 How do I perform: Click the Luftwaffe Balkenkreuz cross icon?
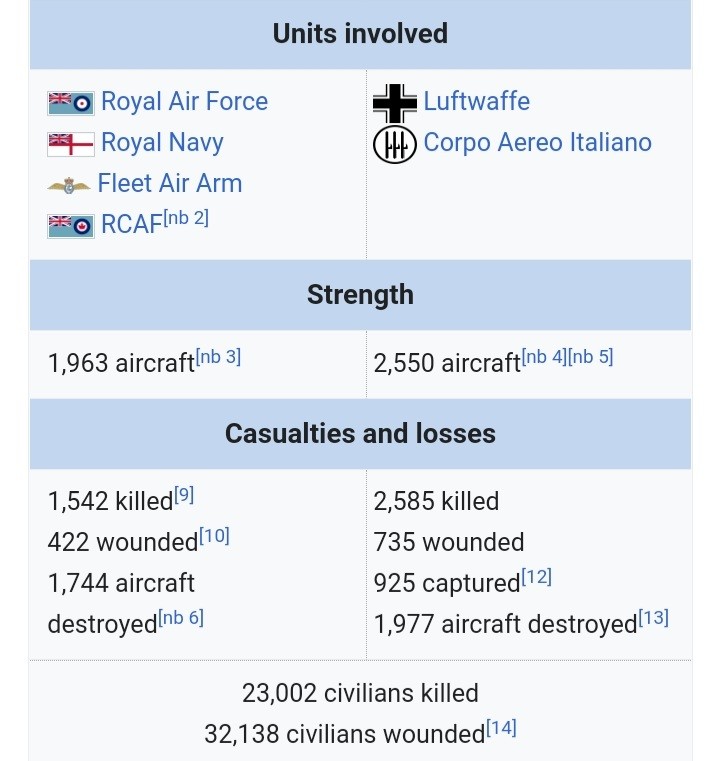[394, 102]
